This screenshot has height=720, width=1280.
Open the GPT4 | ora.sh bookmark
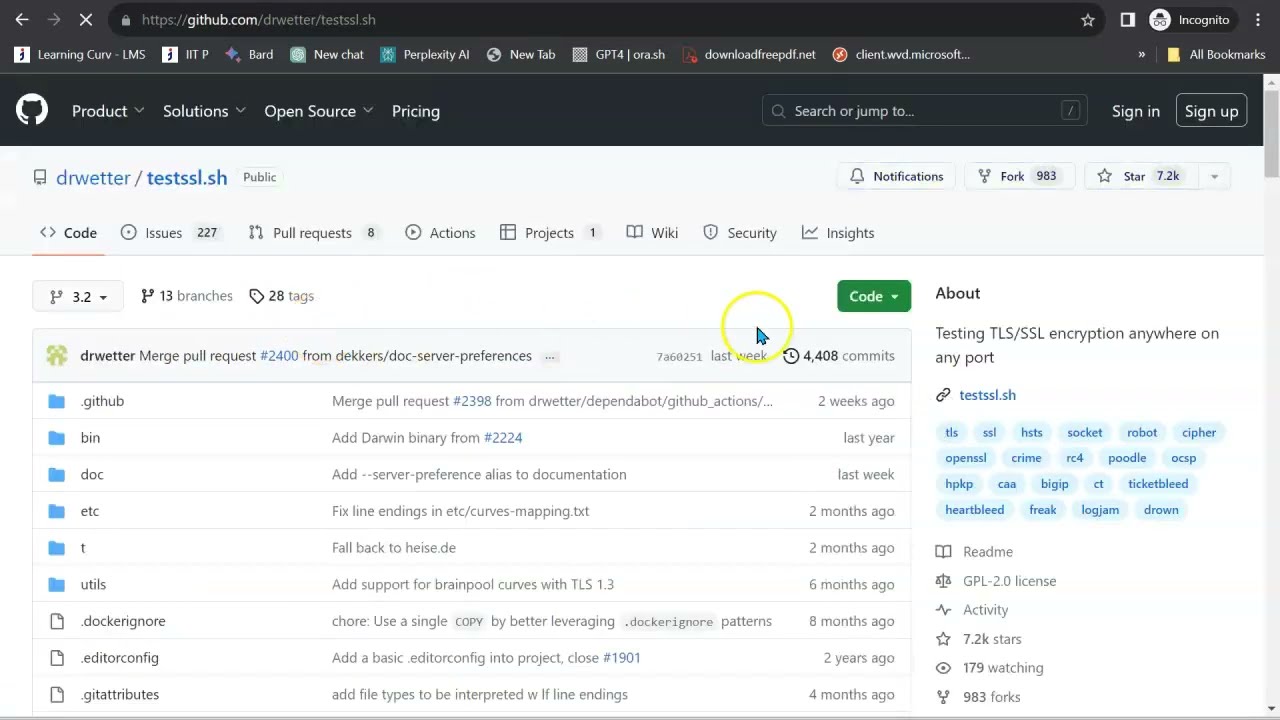pos(619,55)
